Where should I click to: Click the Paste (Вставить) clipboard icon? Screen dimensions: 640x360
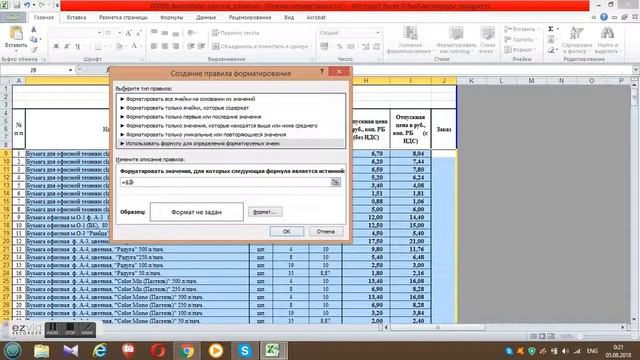(x=16, y=33)
